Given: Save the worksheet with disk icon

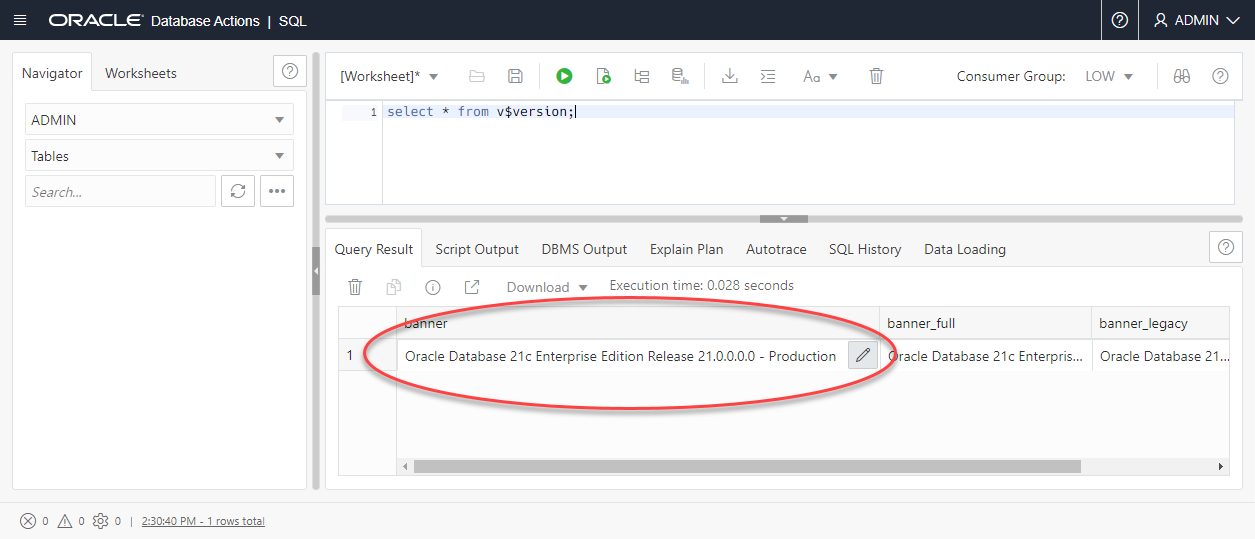Looking at the screenshot, I should (x=515, y=76).
